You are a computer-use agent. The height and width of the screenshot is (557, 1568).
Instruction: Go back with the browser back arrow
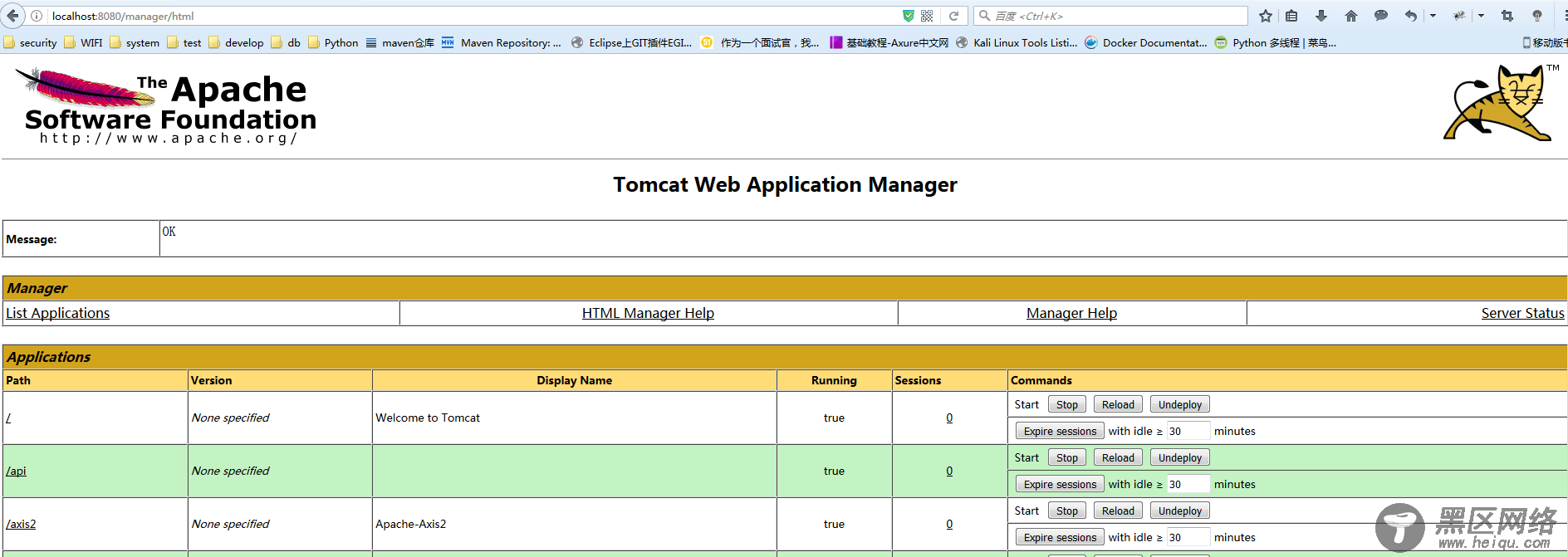pos(12,16)
